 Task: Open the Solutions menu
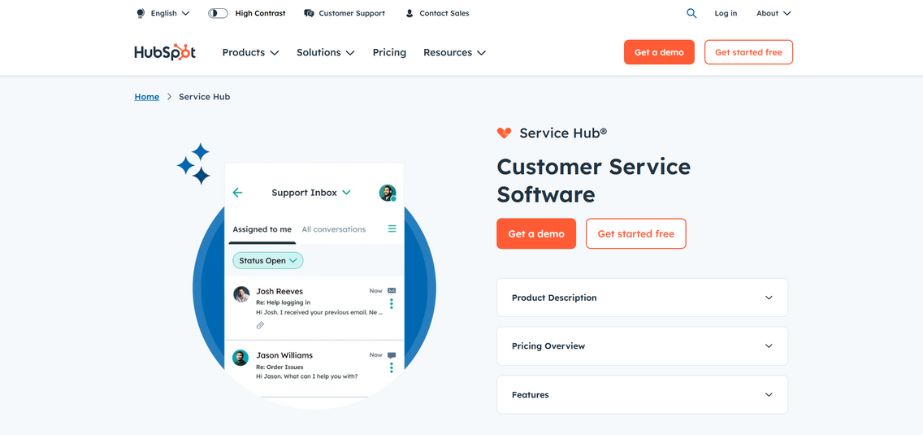326,52
